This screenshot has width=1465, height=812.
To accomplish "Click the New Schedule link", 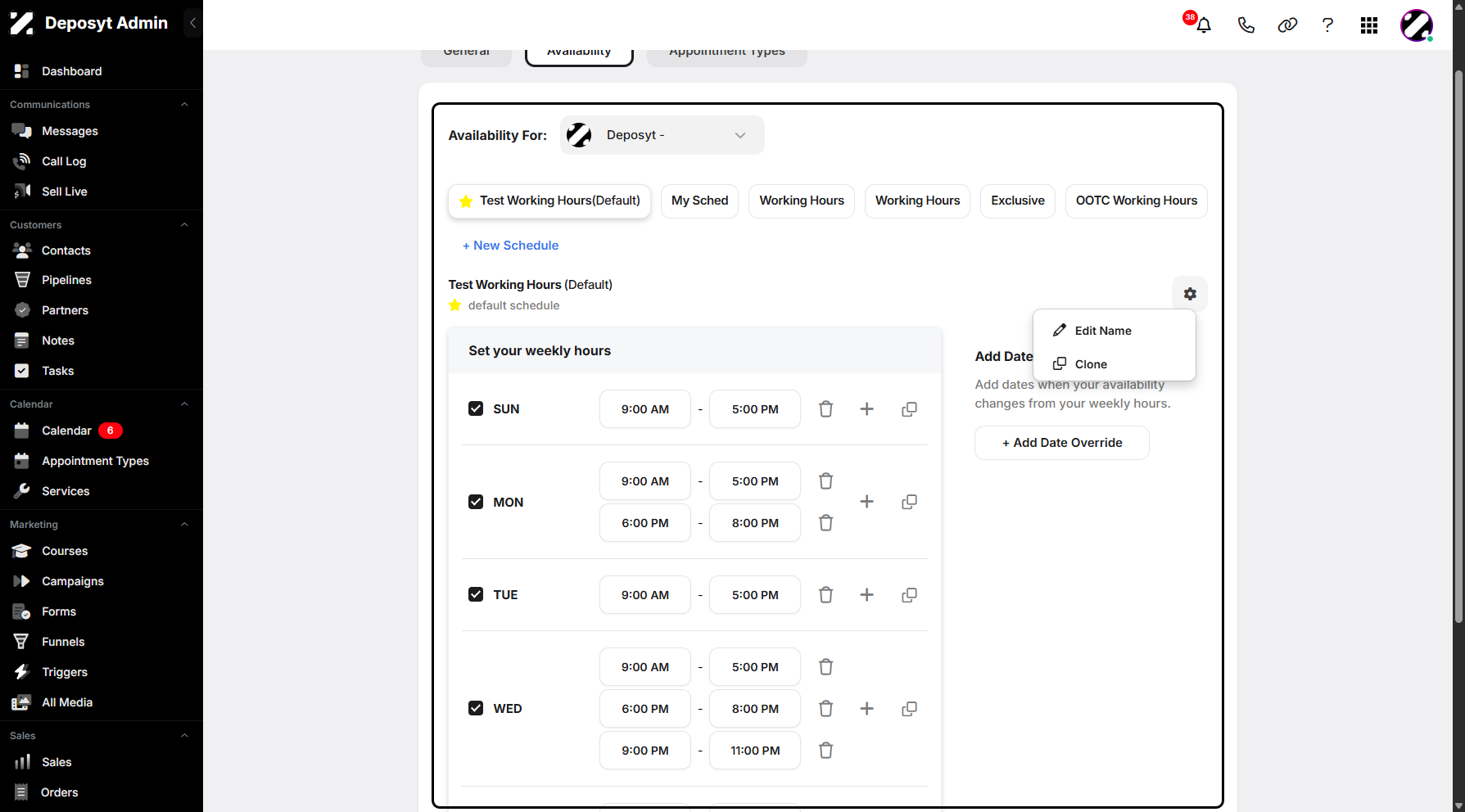I will tap(510, 246).
